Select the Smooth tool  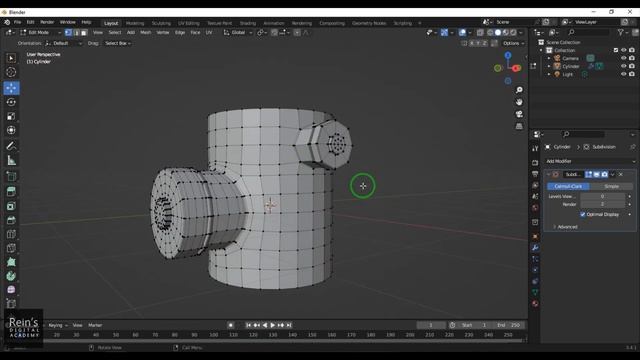(x=11, y=290)
